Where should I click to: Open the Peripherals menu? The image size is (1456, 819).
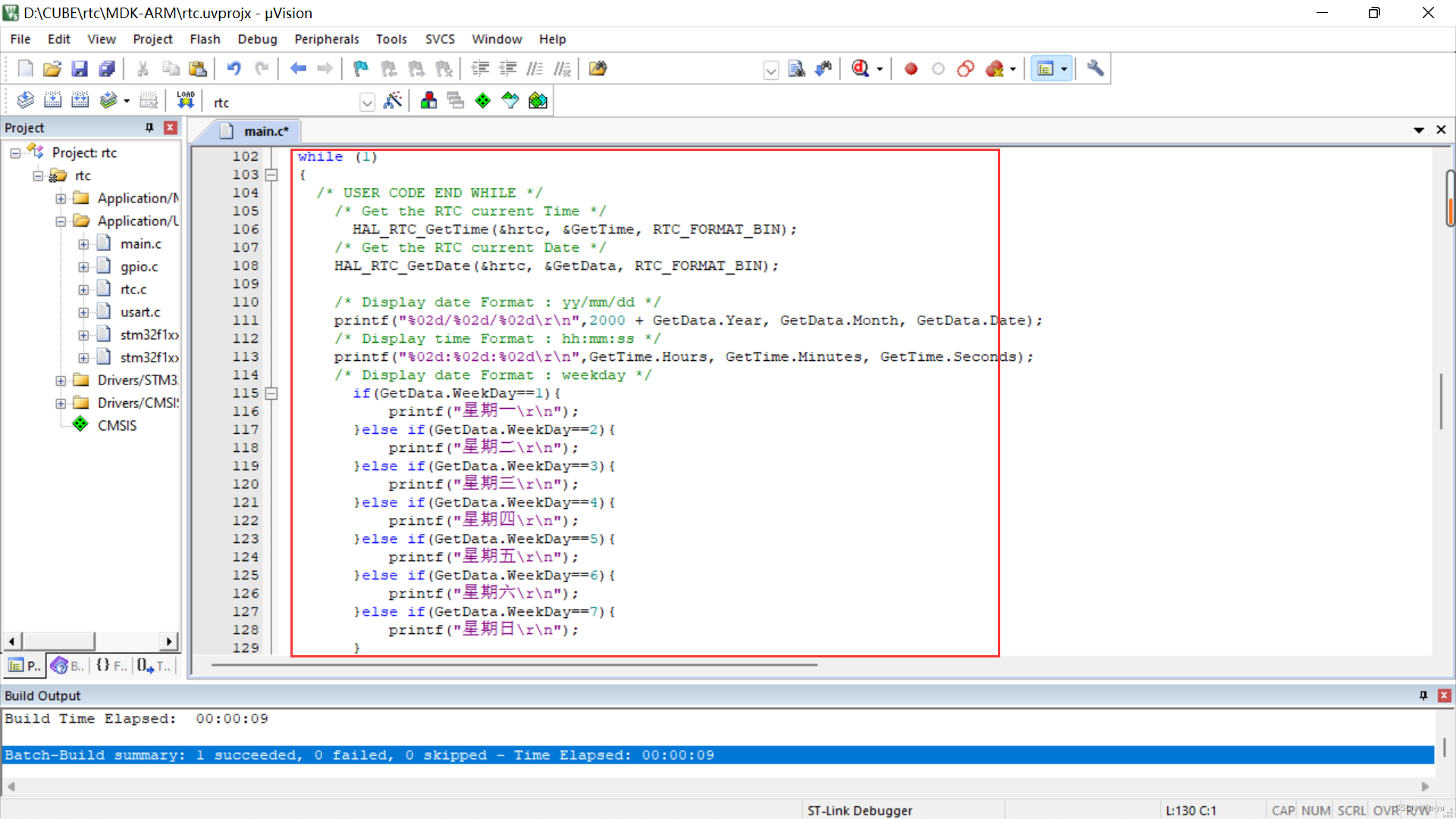pos(326,39)
